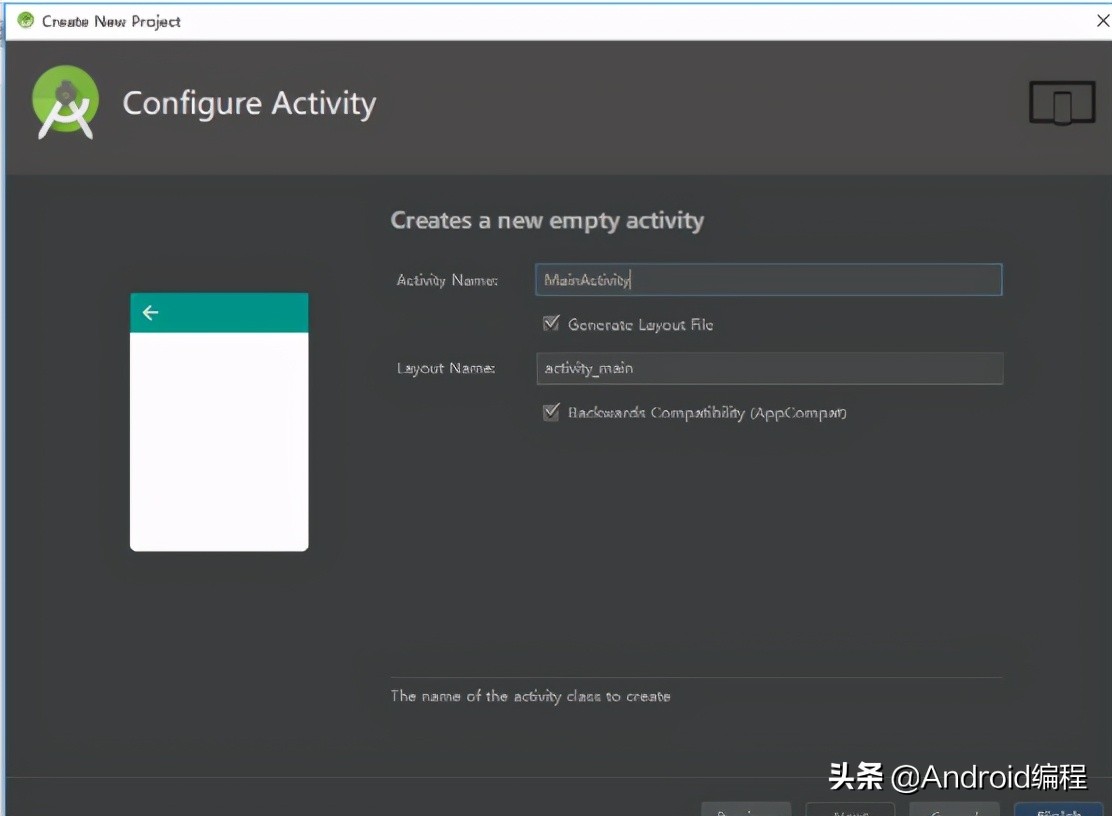Click the back arrow in activity preview
Viewport: 1112px width, 816px height.
150,313
